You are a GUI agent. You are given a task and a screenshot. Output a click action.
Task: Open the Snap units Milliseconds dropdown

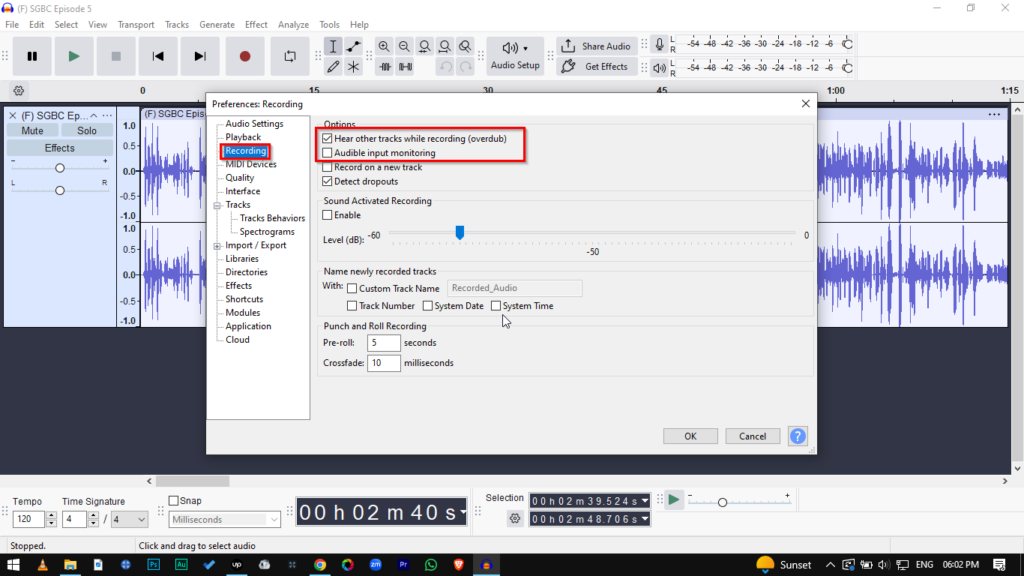point(225,520)
